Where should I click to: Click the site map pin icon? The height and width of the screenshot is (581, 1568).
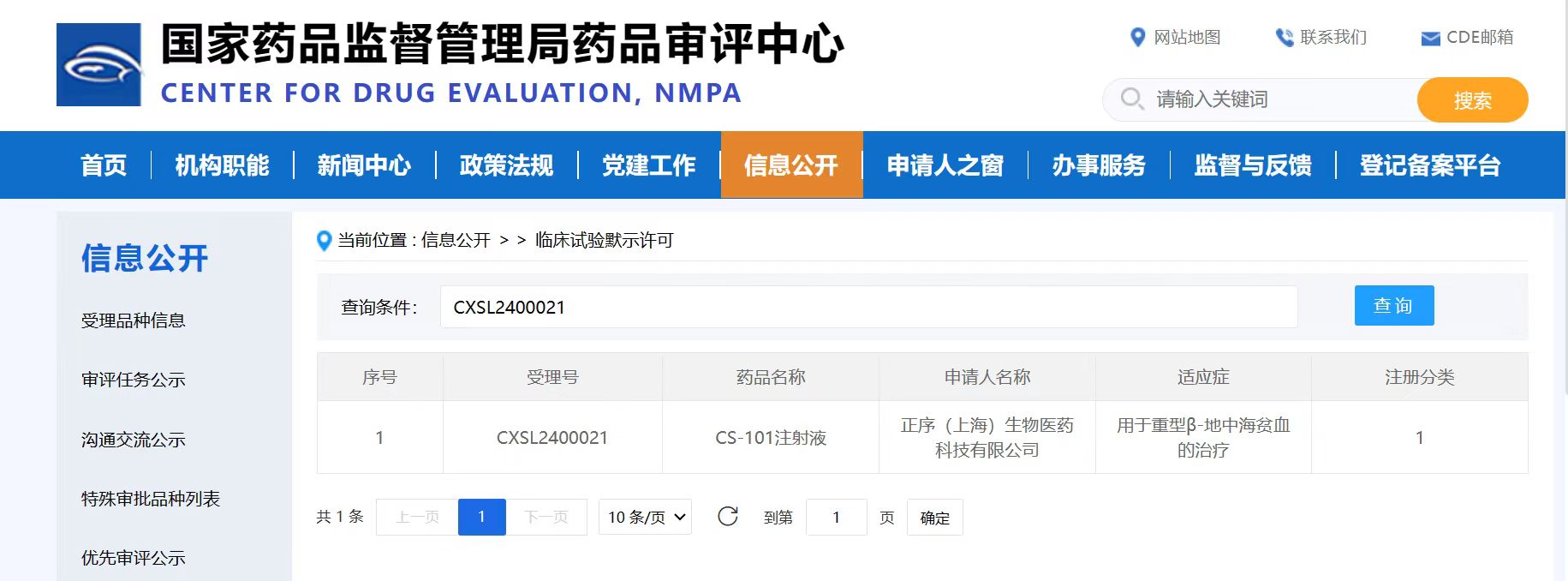(x=1137, y=38)
